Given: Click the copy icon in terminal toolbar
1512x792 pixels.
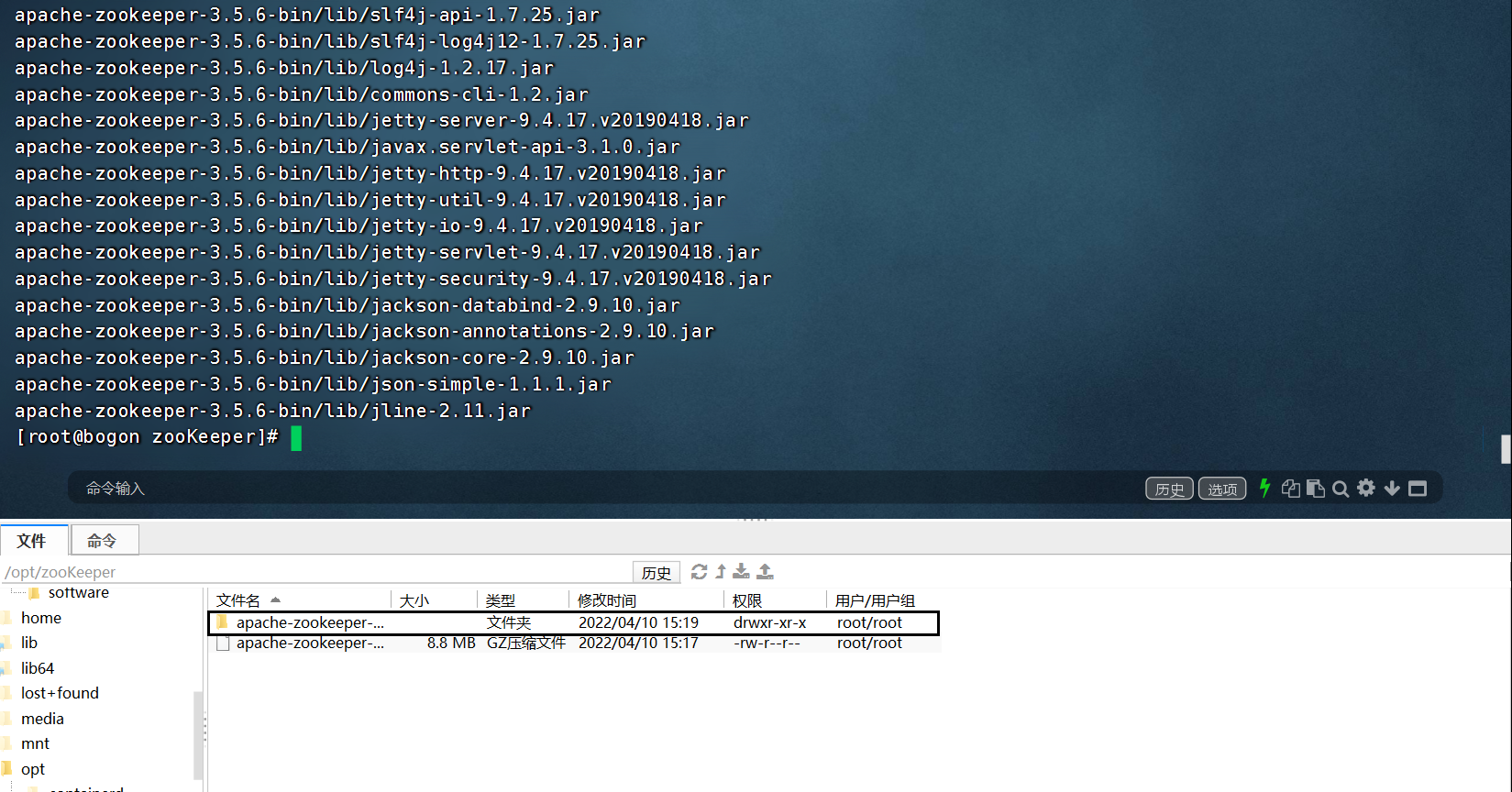Looking at the screenshot, I should (x=1291, y=489).
